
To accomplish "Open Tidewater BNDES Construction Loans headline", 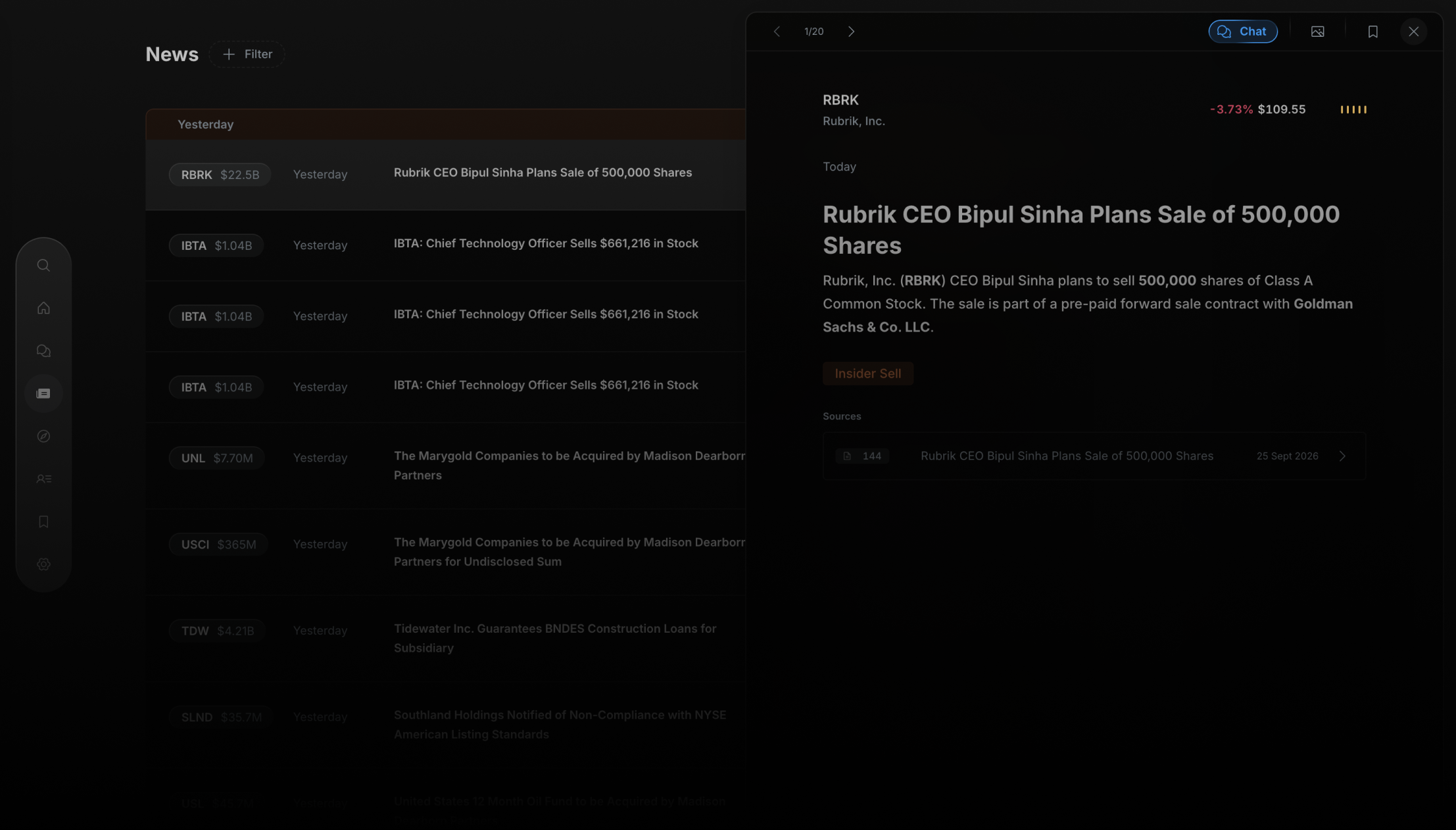I will pos(555,638).
